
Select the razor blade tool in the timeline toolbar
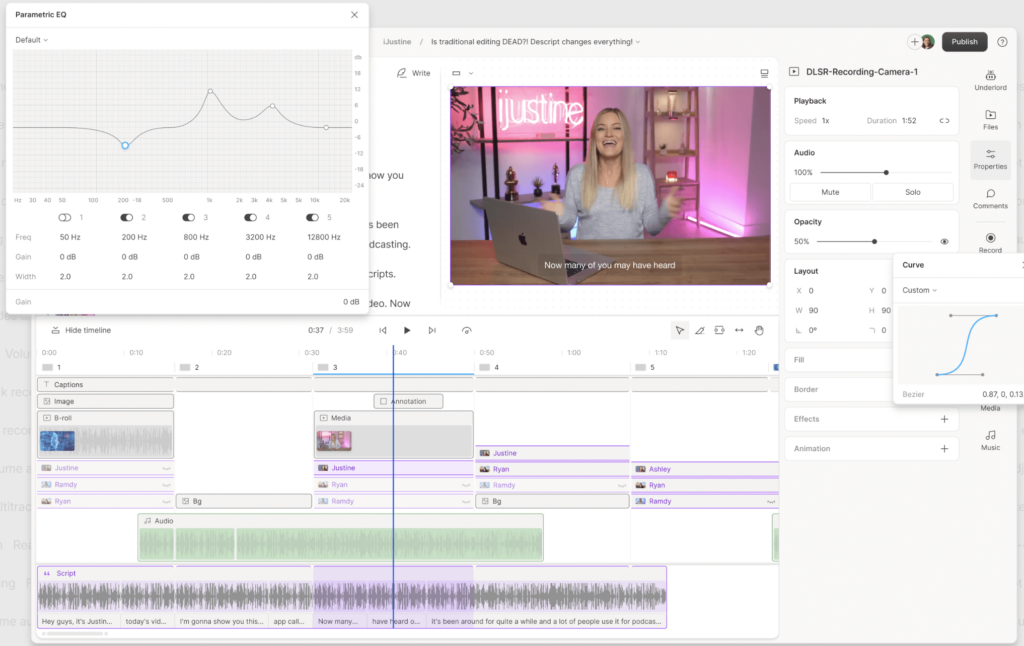point(699,330)
